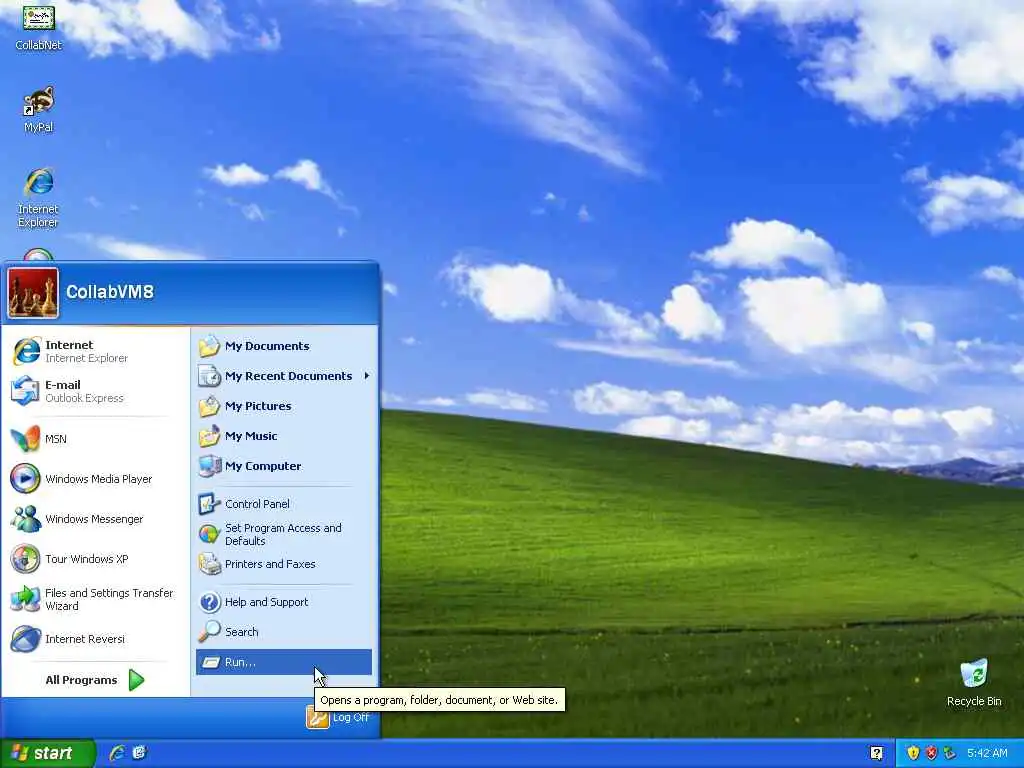The height and width of the screenshot is (768, 1024).
Task: Open Windows Messenger
Action: pyautogui.click(x=95, y=519)
